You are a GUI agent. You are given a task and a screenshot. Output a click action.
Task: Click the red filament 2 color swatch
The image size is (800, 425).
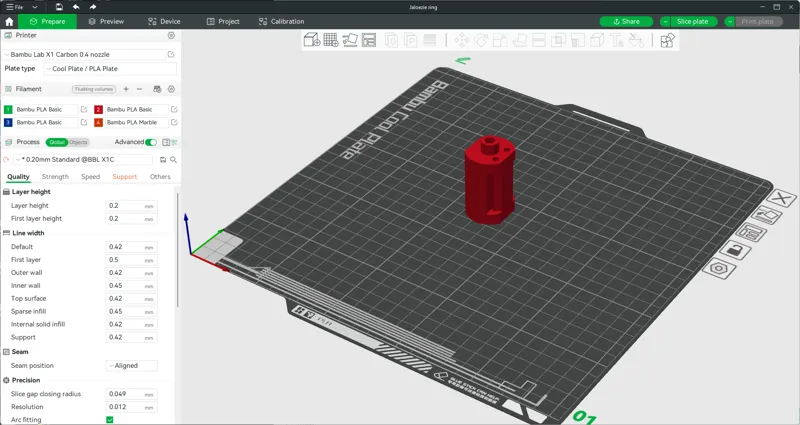[x=98, y=110]
